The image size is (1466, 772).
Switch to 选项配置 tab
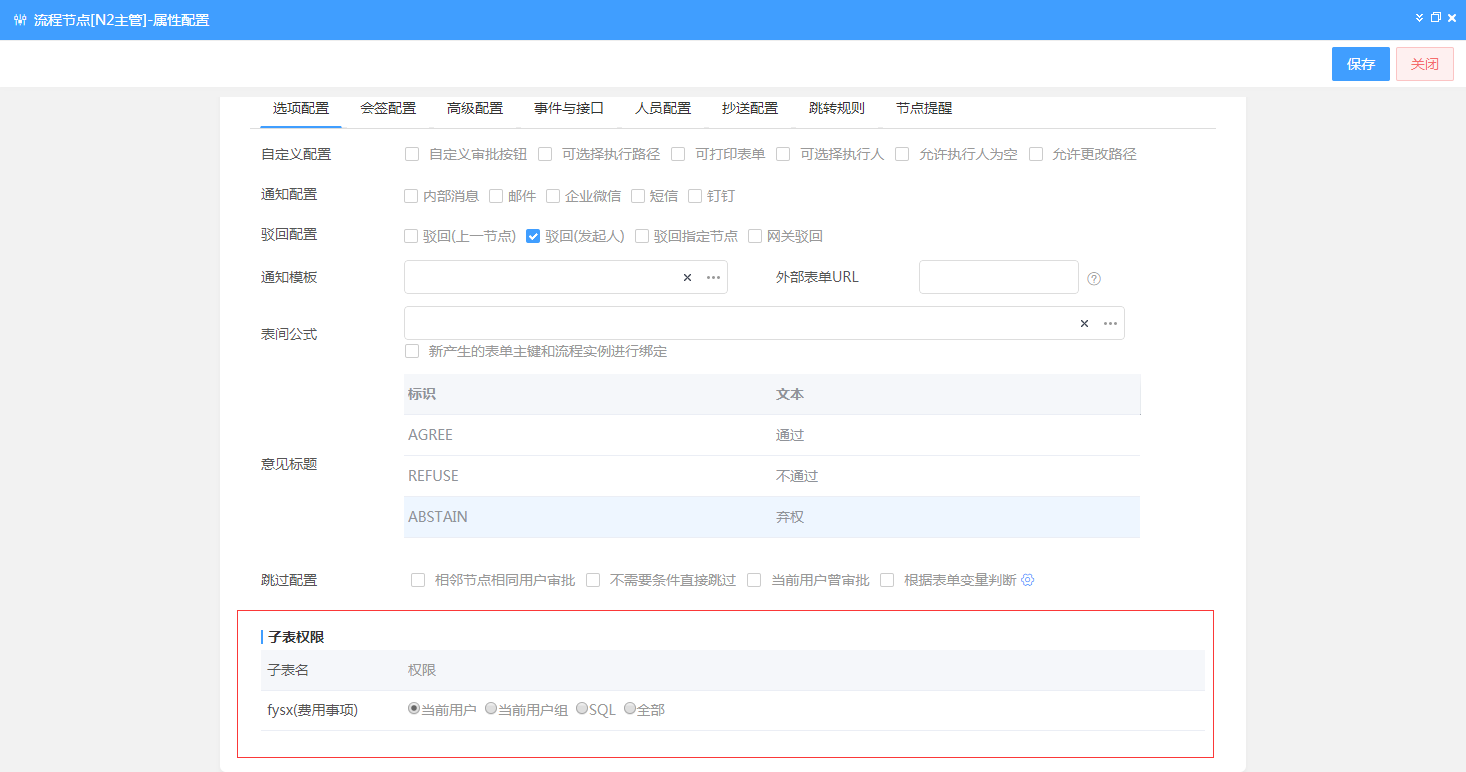coord(301,108)
